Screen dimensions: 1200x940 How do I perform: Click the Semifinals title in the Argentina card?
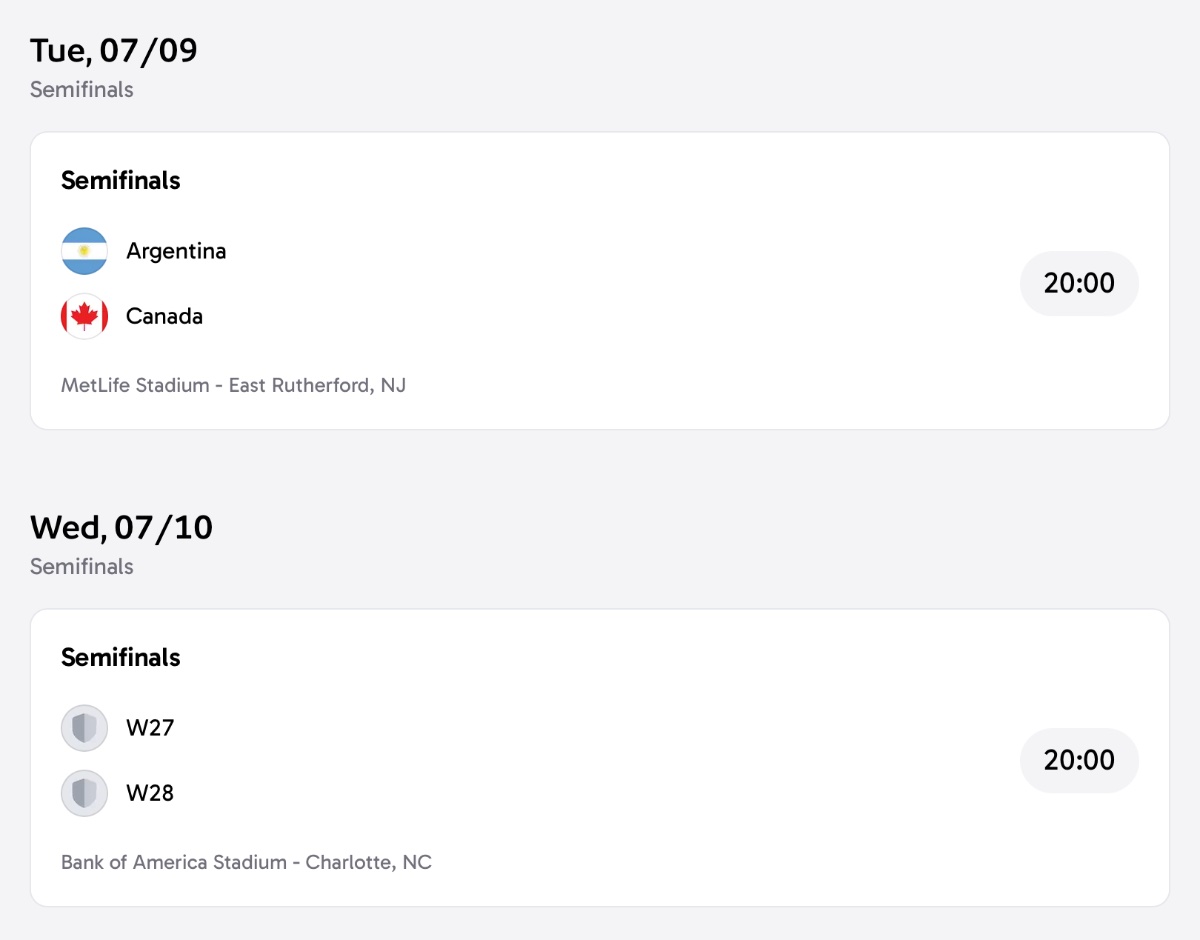coord(121,181)
